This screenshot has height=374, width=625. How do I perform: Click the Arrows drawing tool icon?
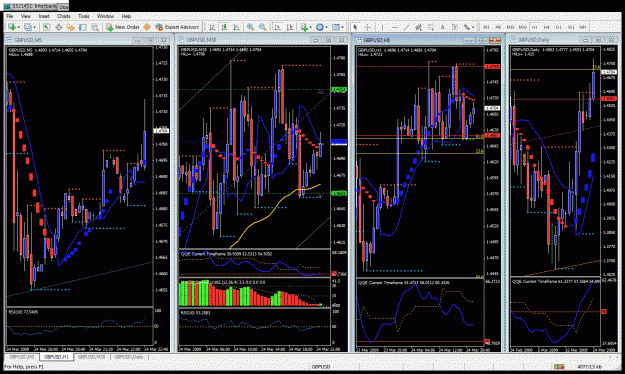pos(467,27)
